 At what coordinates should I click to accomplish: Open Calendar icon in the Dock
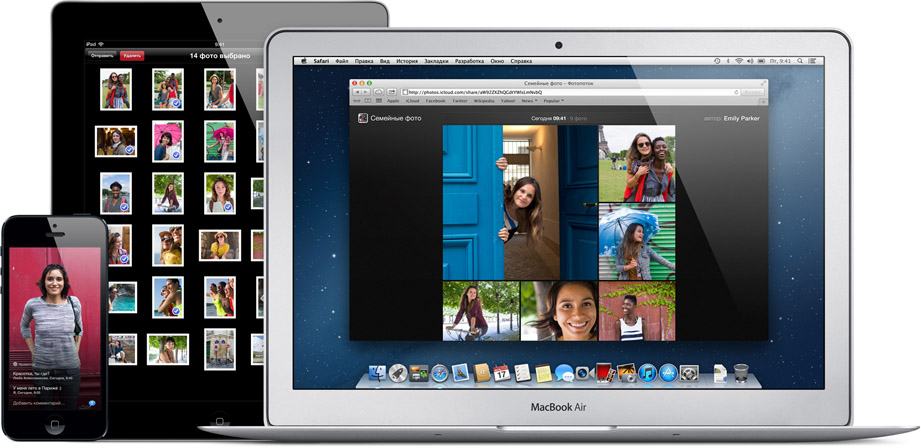click(502, 373)
